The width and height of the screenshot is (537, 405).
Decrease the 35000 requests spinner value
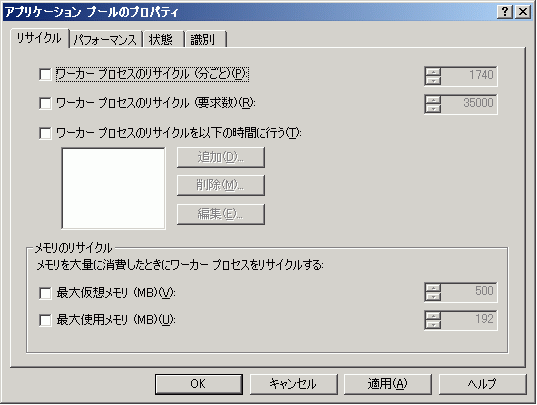pyautogui.click(x=434, y=109)
